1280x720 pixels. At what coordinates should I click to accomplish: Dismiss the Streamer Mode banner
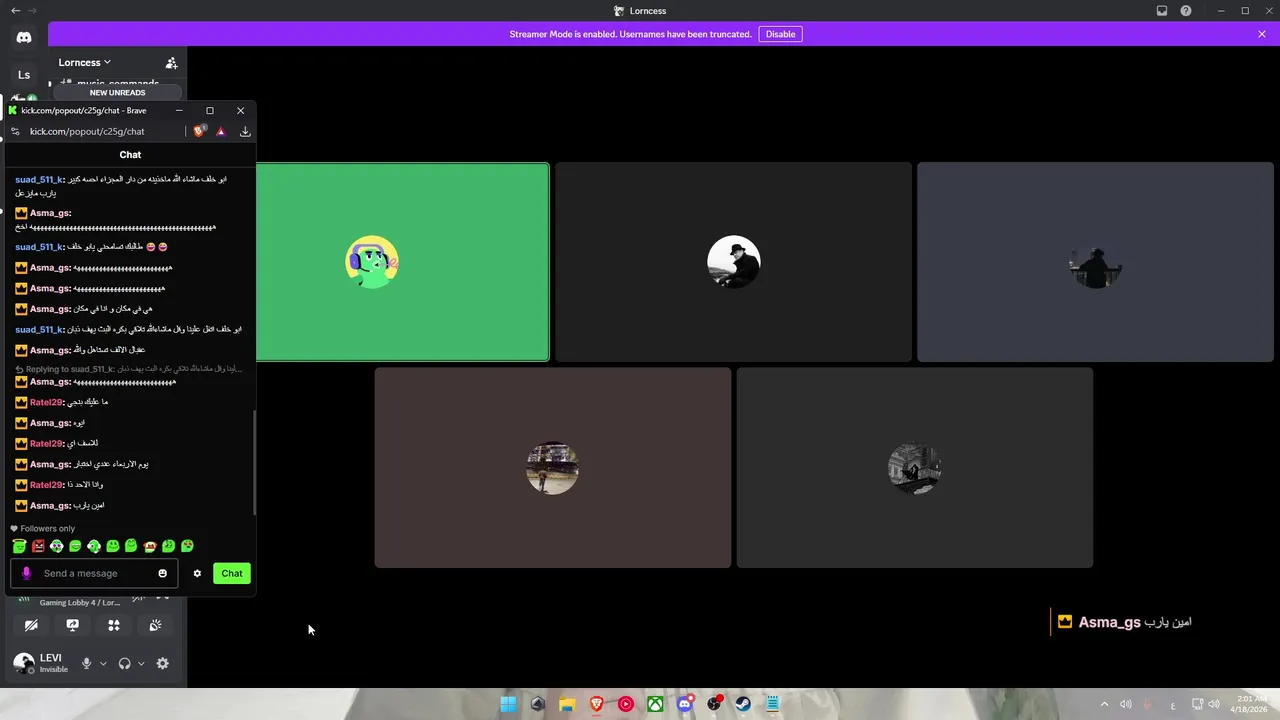click(x=1262, y=34)
